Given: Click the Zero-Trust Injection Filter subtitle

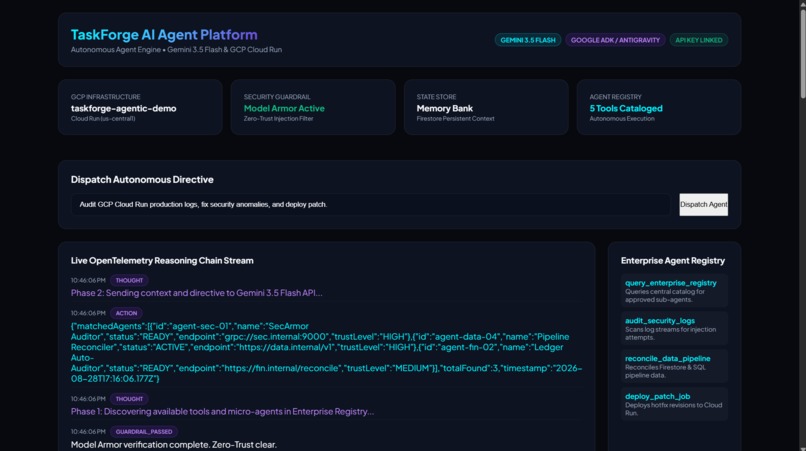Looking at the screenshot, I should (x=278, y=119).
